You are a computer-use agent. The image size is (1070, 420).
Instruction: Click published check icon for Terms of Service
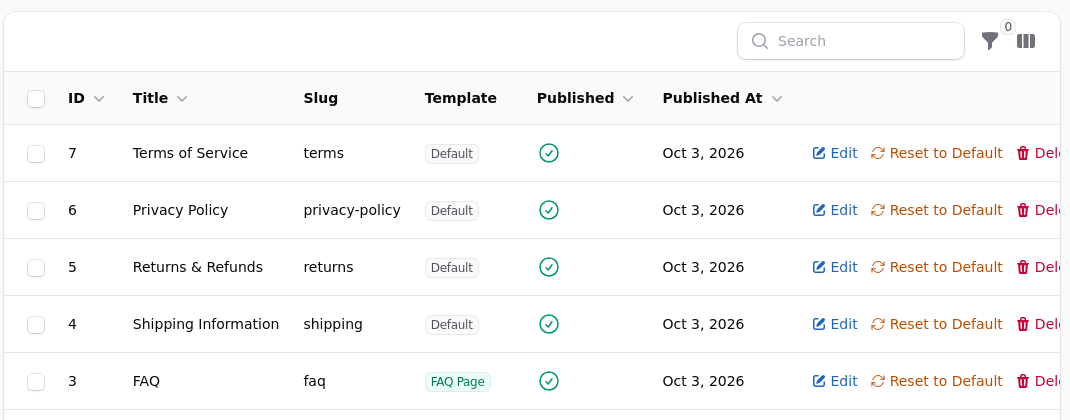pos(549,153)
